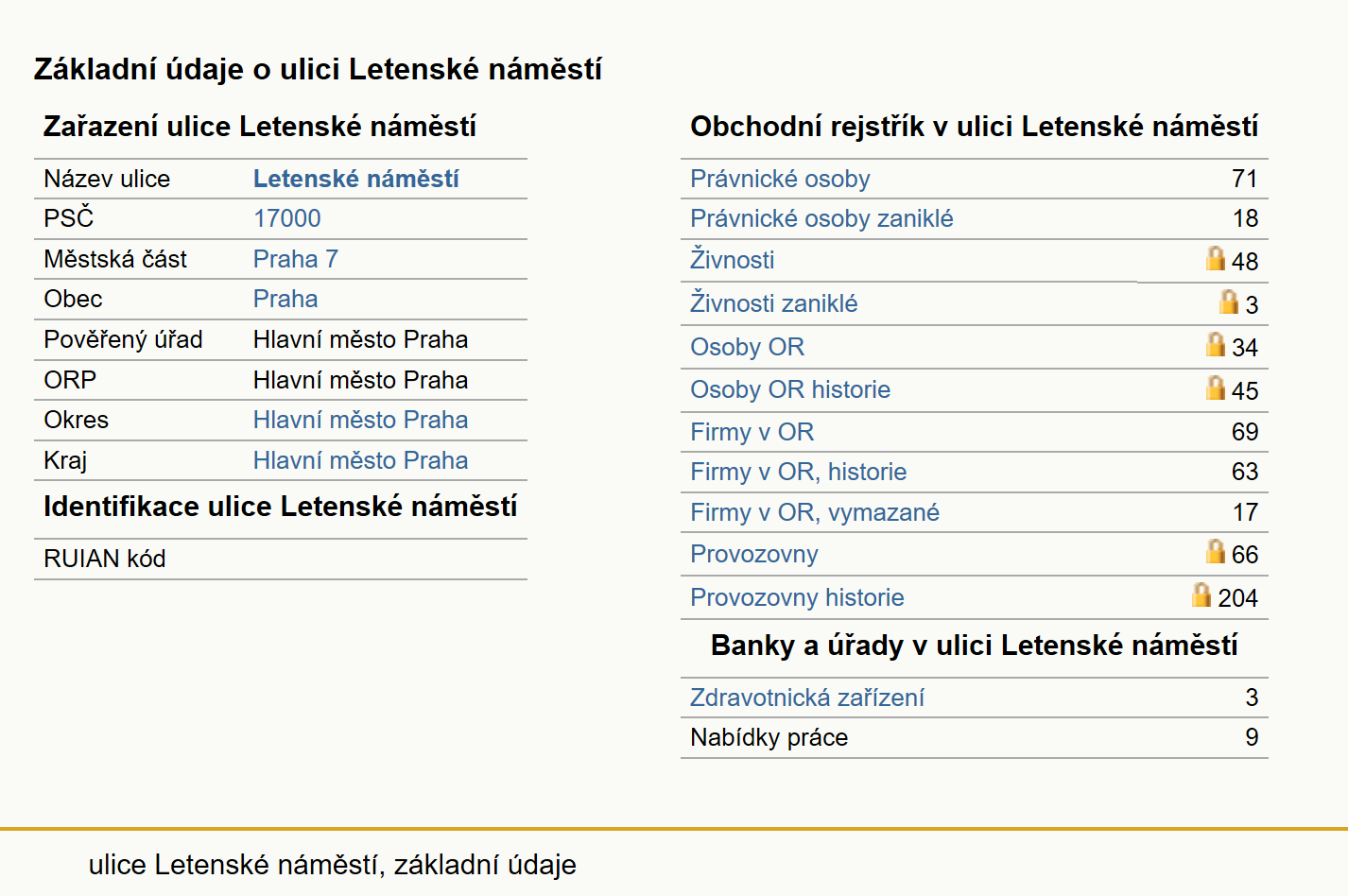Open the Zdravotnická zařízení link
Screen dimensions: 1348x896
click(x=807, y=698)
